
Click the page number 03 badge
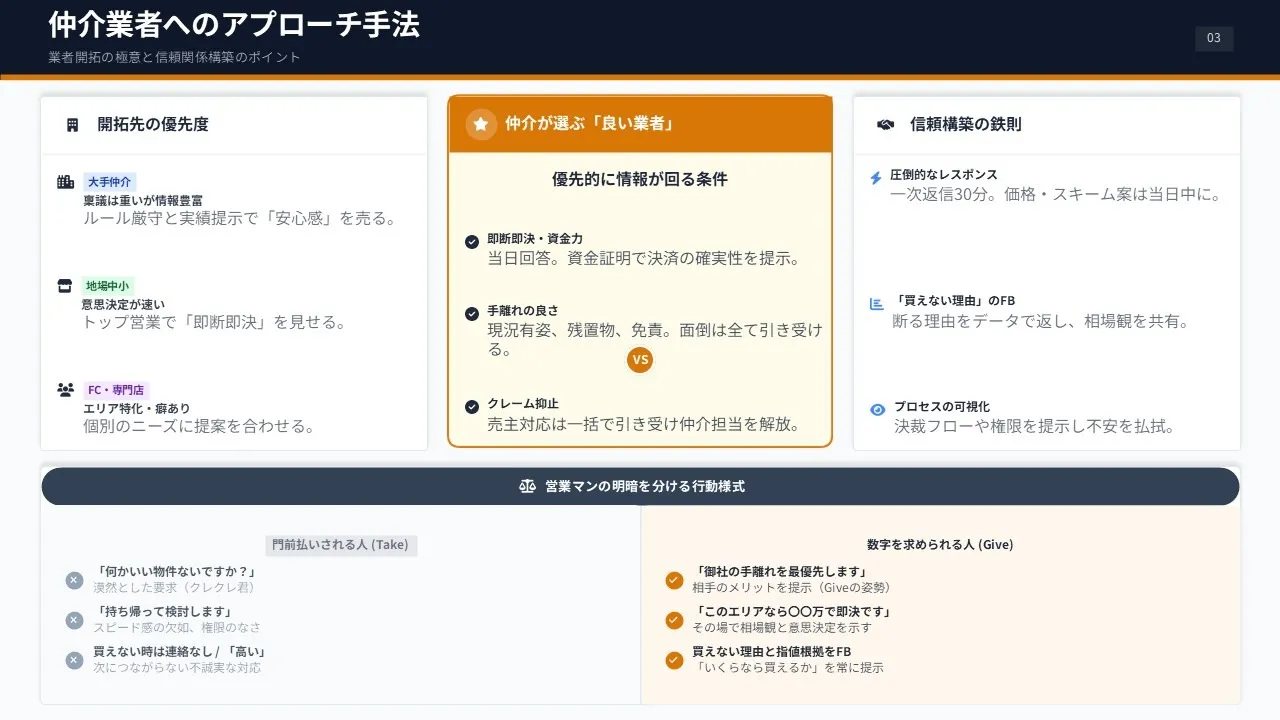pos(1214,38)
